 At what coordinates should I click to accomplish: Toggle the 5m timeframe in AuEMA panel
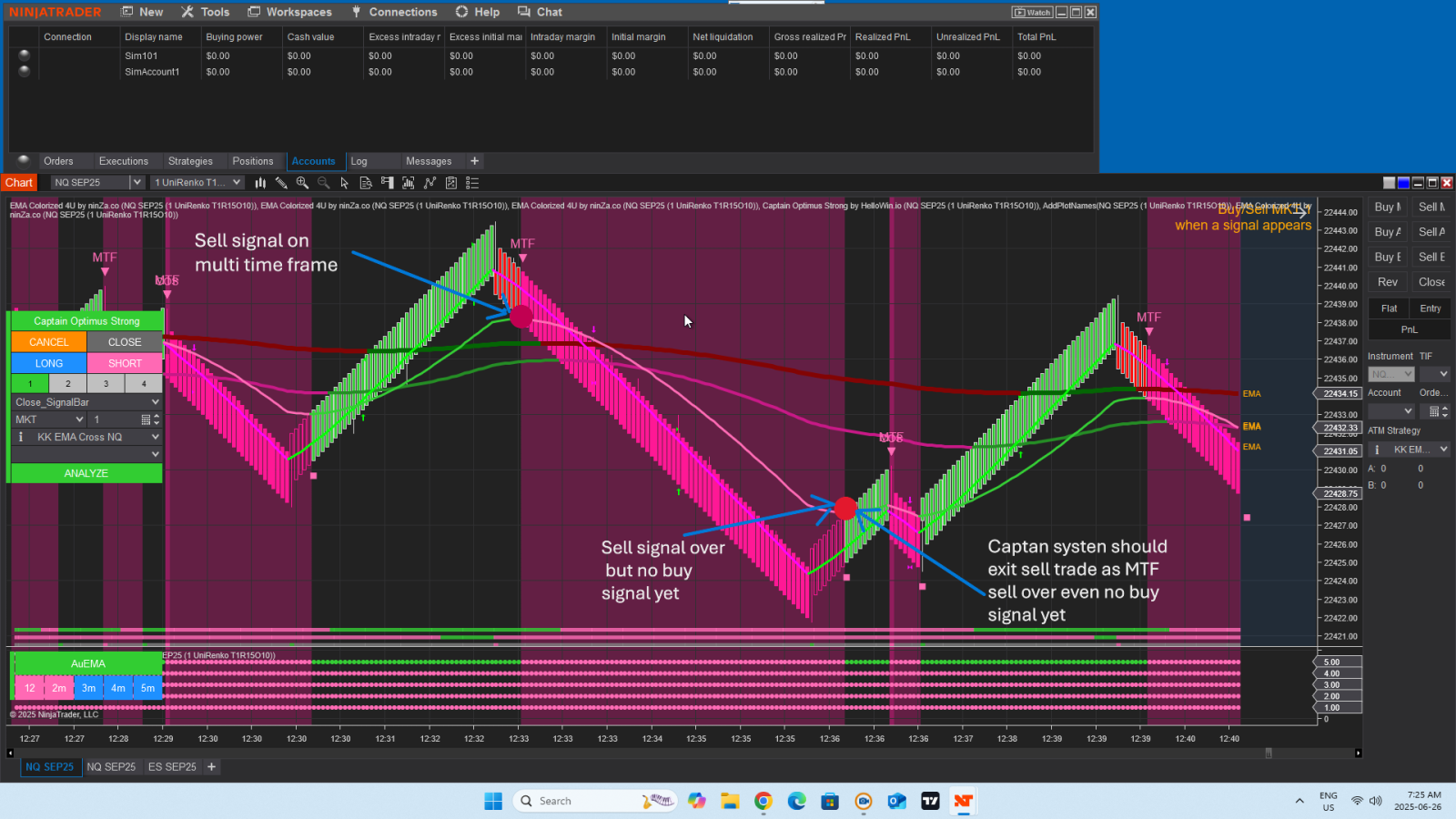point(148,688)
